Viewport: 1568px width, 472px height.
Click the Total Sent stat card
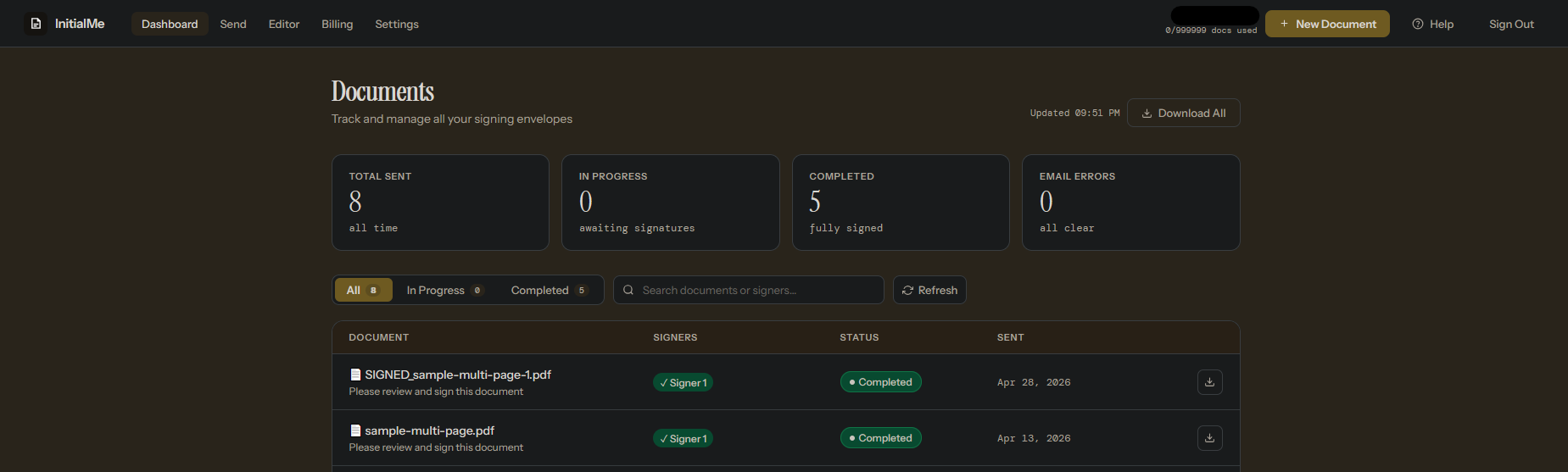click(x=440, y=203)
